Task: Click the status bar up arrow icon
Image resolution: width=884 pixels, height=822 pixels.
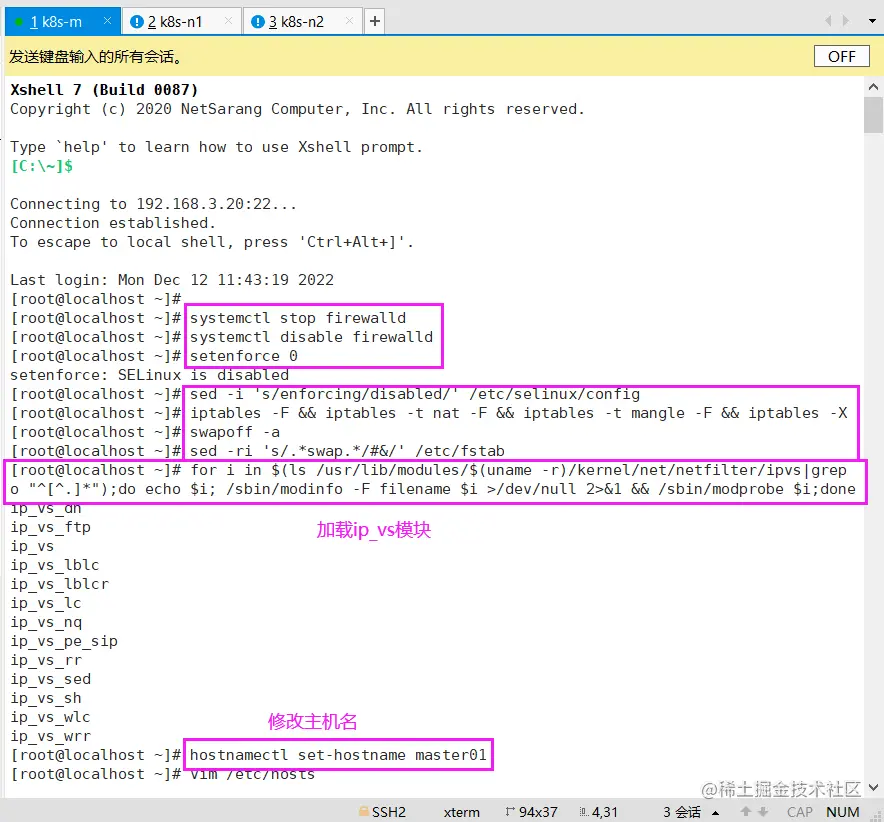Action: pos(746,811)
